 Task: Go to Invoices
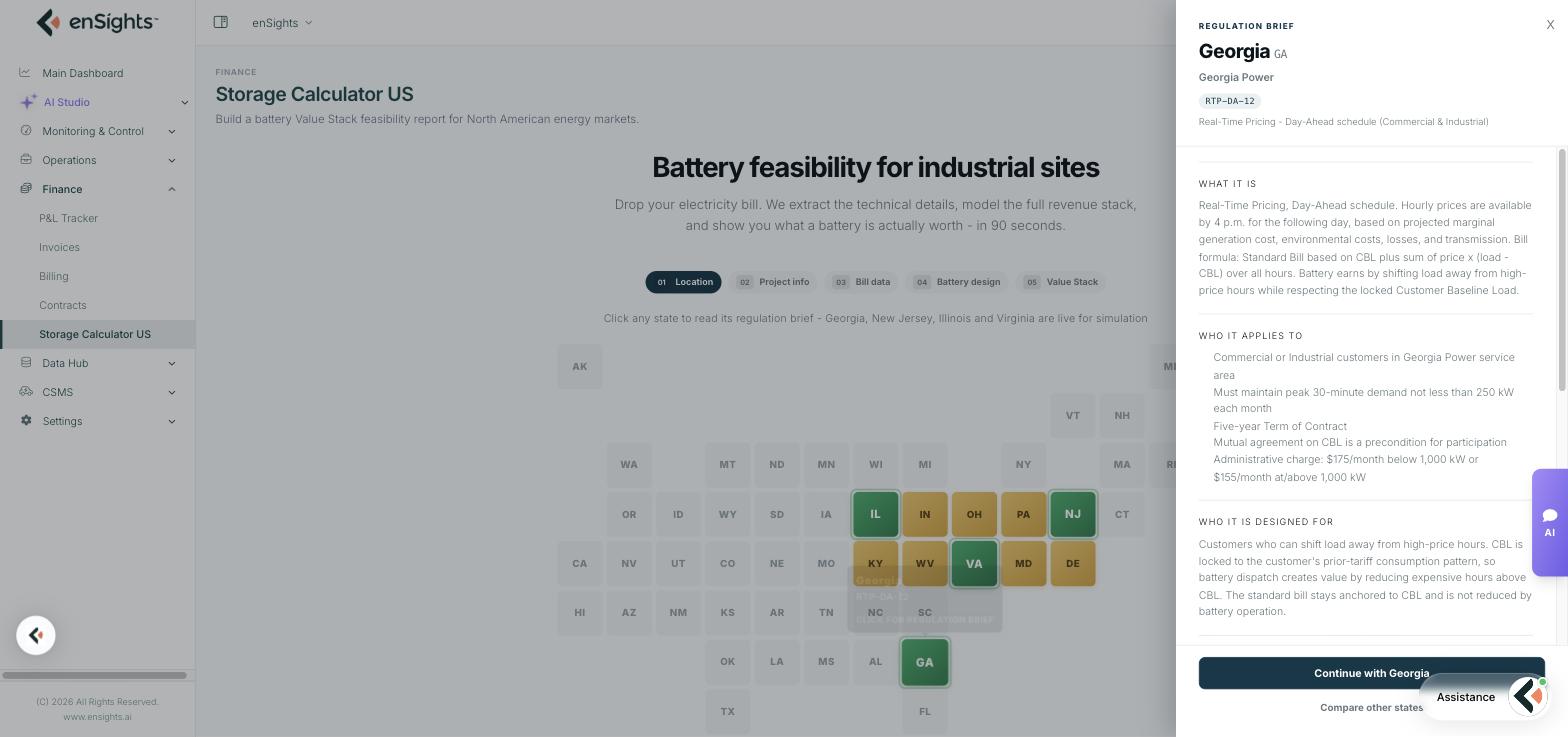point(59,247)
